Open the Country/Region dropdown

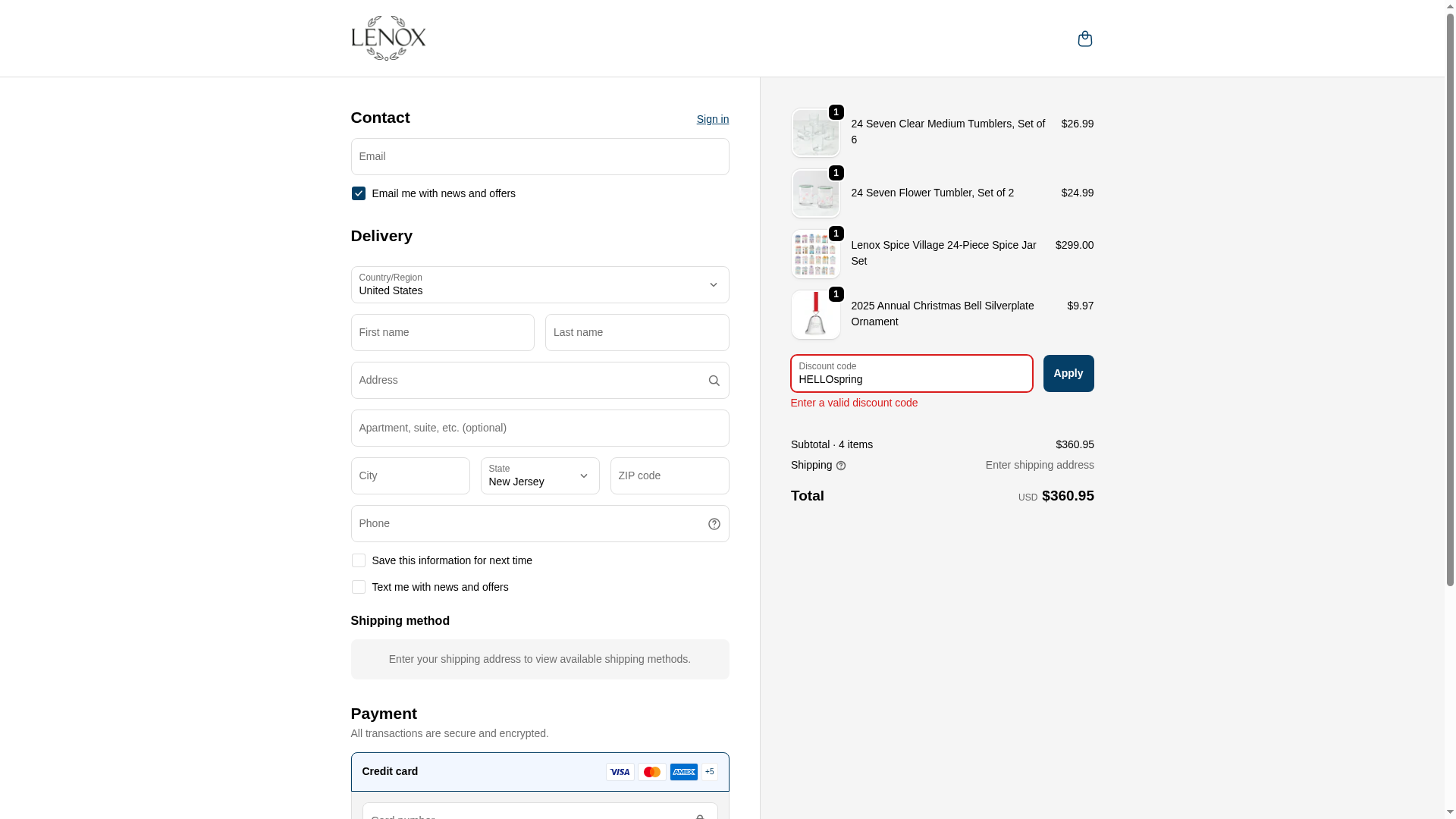coord(540,285)
